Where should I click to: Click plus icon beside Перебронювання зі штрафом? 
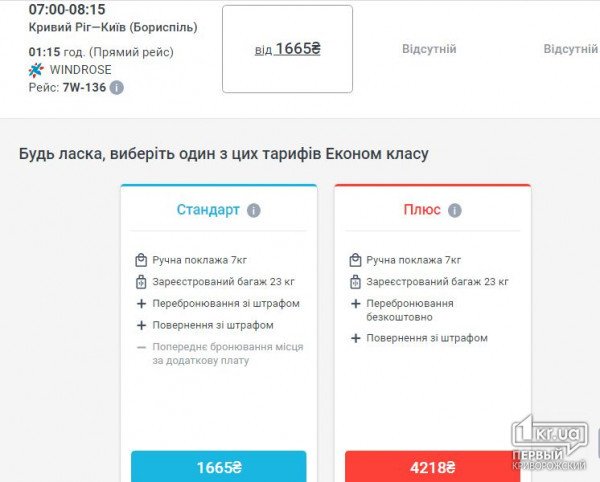tap(141, 304)
